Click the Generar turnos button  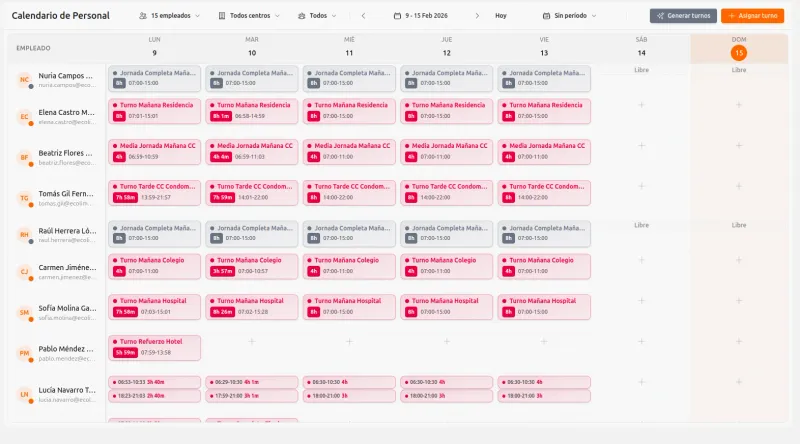click(683, 16)
